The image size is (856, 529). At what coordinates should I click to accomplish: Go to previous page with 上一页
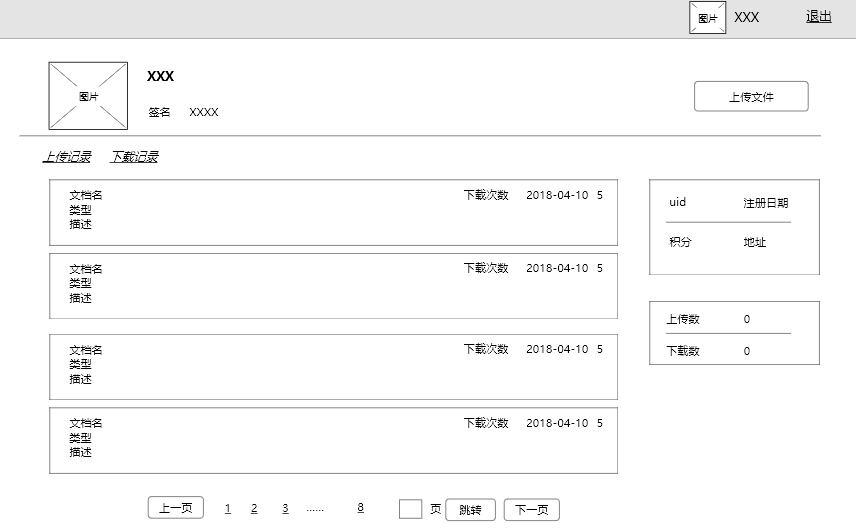pos(176,509)
